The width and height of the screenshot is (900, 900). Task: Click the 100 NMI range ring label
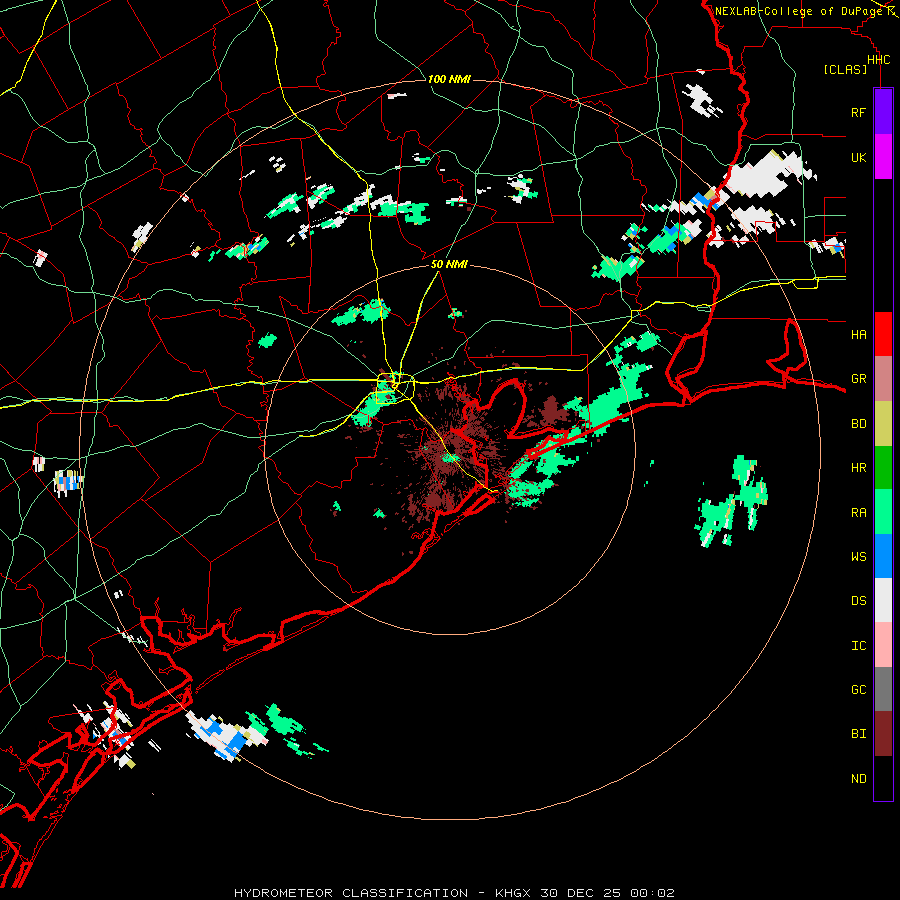pyautogui.click(x=449, y=79)
